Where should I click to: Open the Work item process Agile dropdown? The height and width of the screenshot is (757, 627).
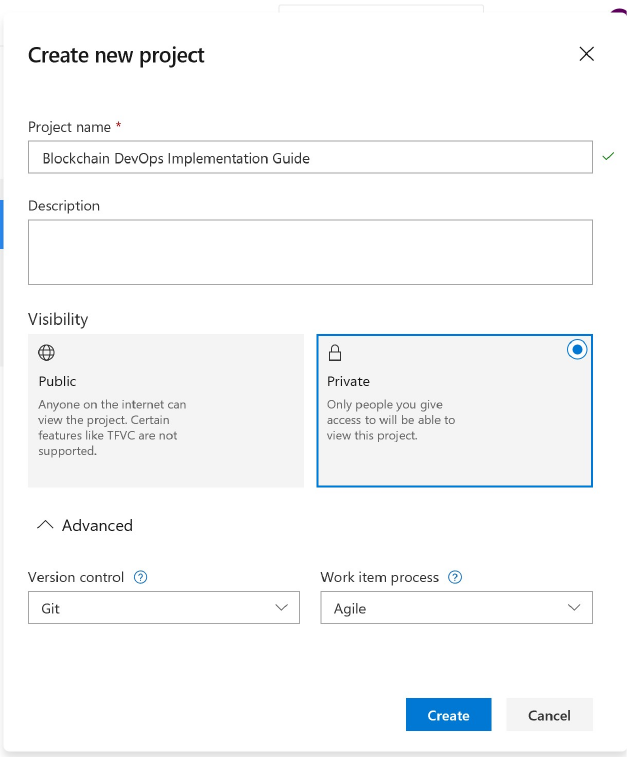pyautogui.click(x=456, y=608)
